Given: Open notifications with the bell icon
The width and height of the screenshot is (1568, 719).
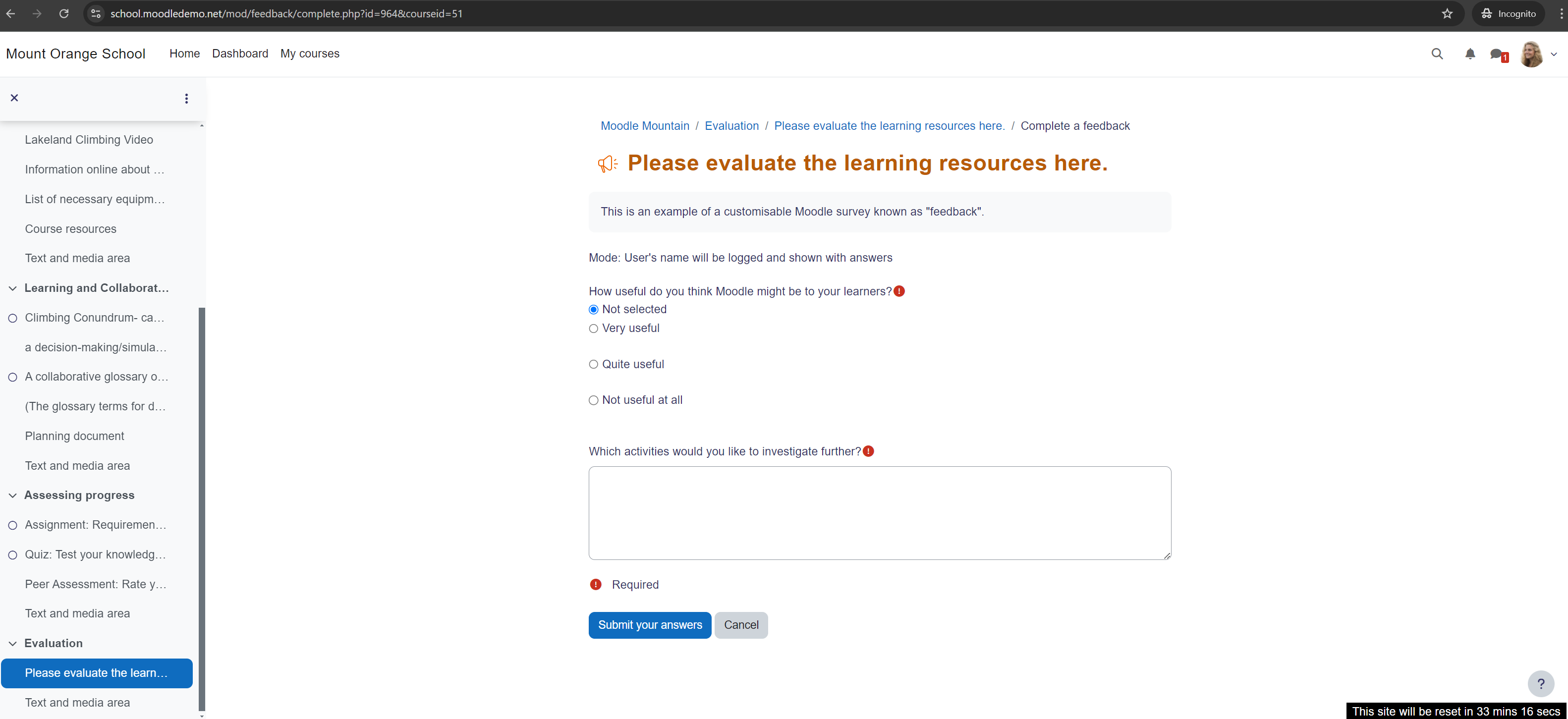Looking at the screenshot, I should click(x=1470, y=54).
